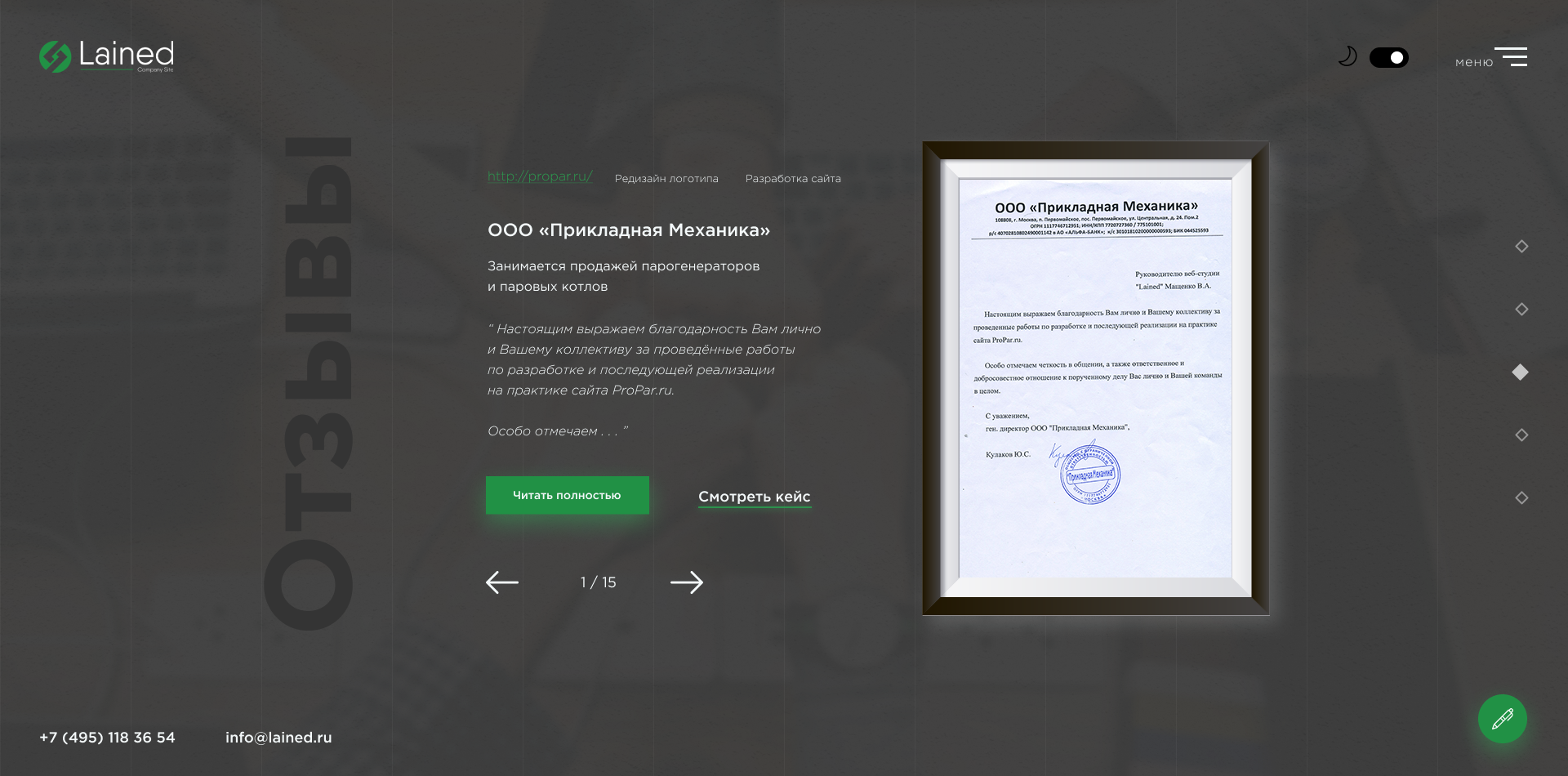Click the 'ООО «Прикладная Механика»' review title
The image size is (1568, 776).
pyautogui.click(x=629, y=230)
